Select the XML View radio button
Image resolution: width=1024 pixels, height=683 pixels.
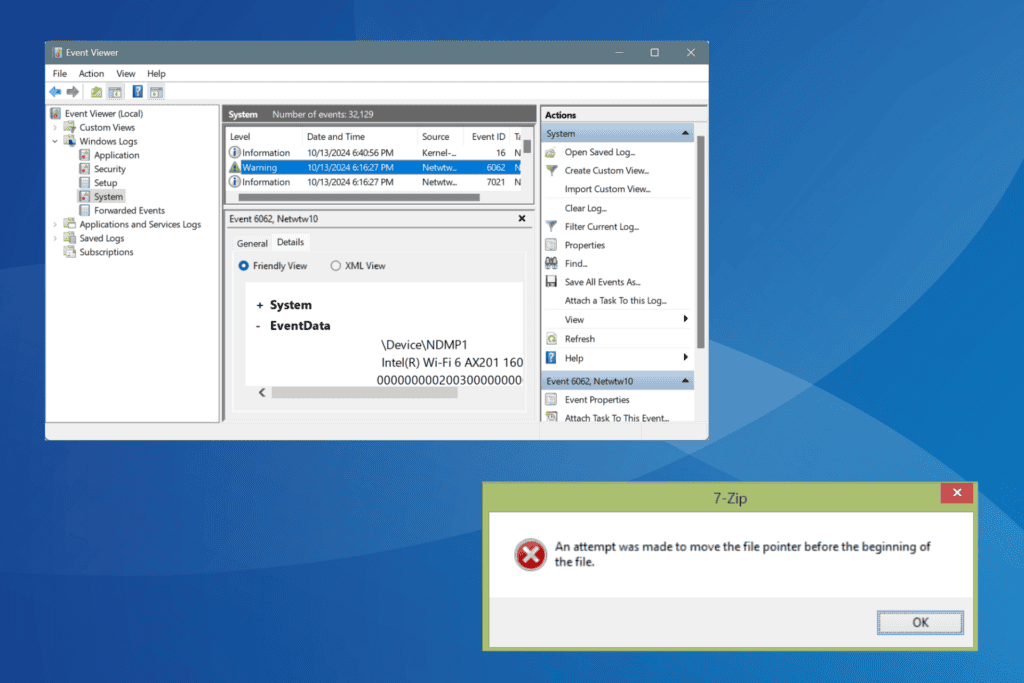pyautogui.click(x=335, y=266)
